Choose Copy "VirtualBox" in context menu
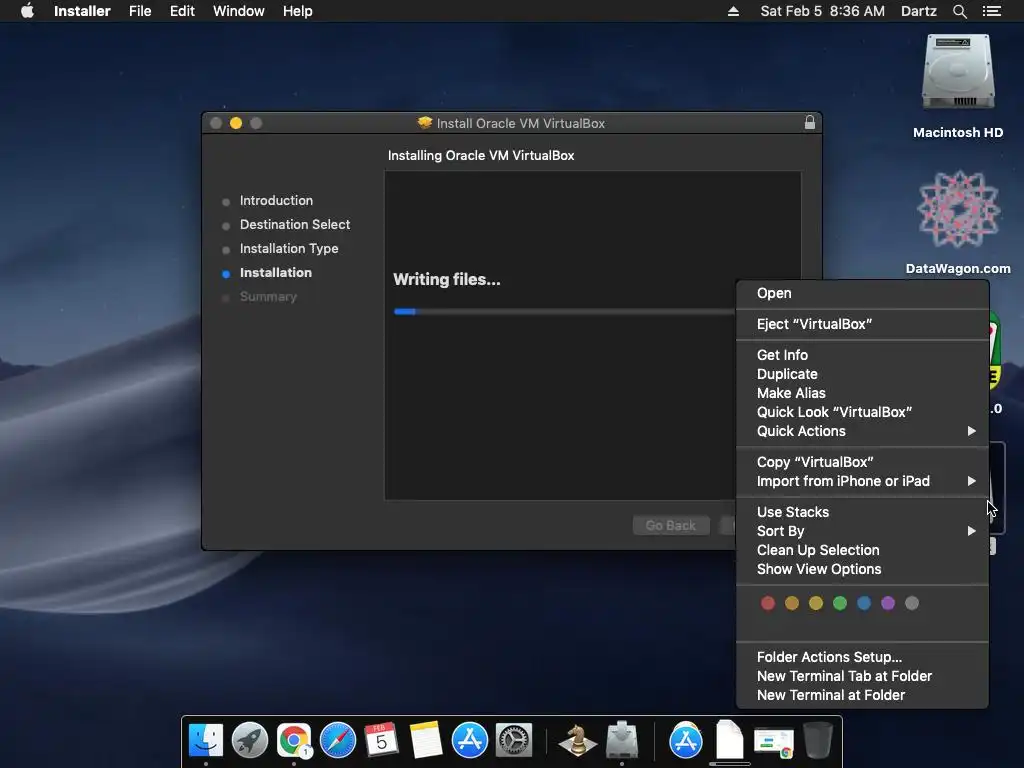 point(862,462)
